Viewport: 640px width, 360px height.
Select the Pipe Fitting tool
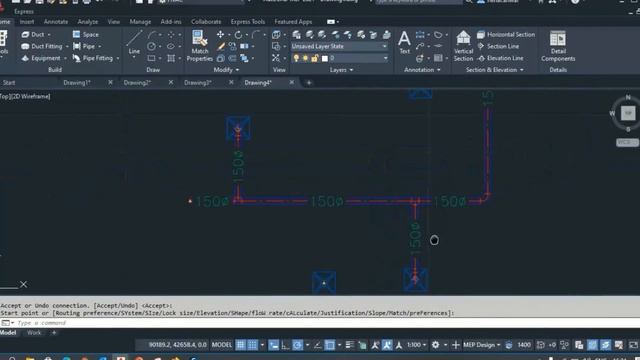(93, 58)
